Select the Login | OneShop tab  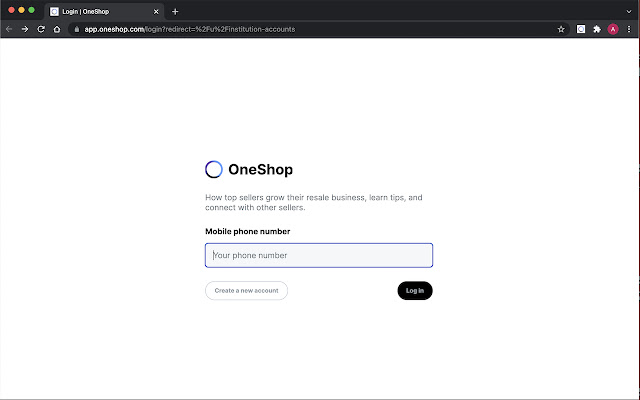click(x=104, y=12)
